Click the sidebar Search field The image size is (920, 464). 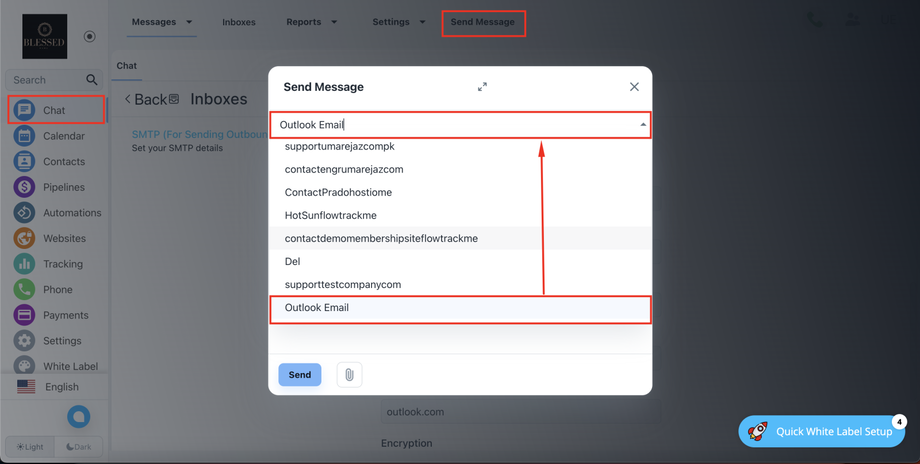[45, 80]
